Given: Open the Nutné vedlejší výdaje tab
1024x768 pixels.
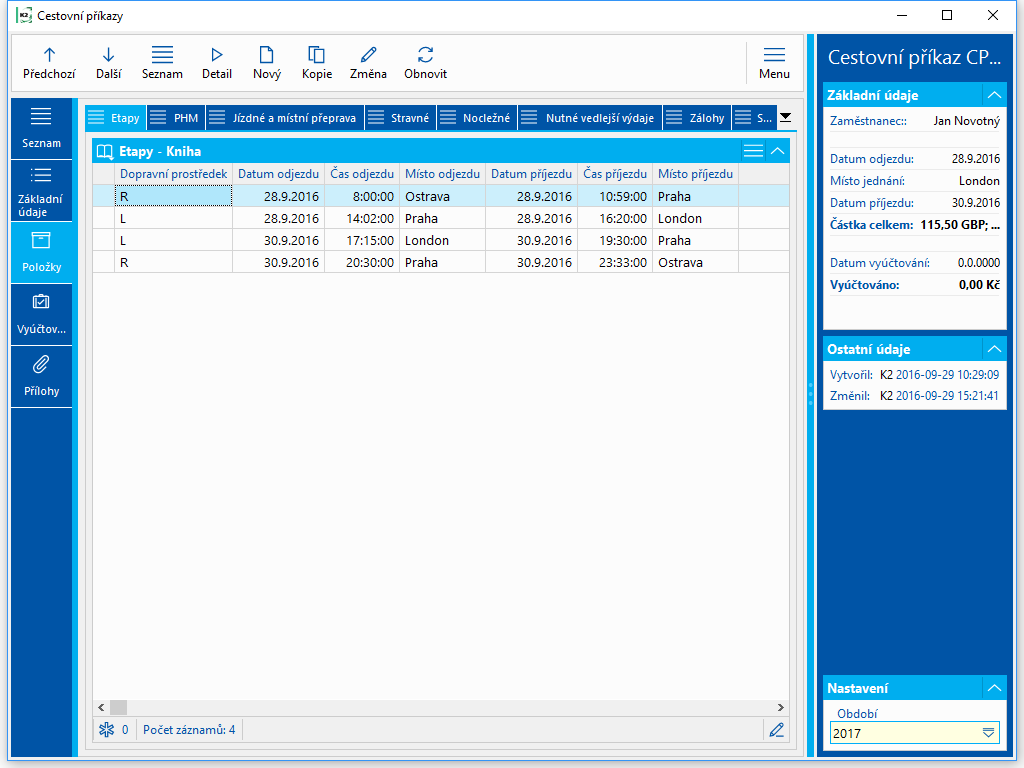Looking at the screenshot, I should (x=590, y=118).
